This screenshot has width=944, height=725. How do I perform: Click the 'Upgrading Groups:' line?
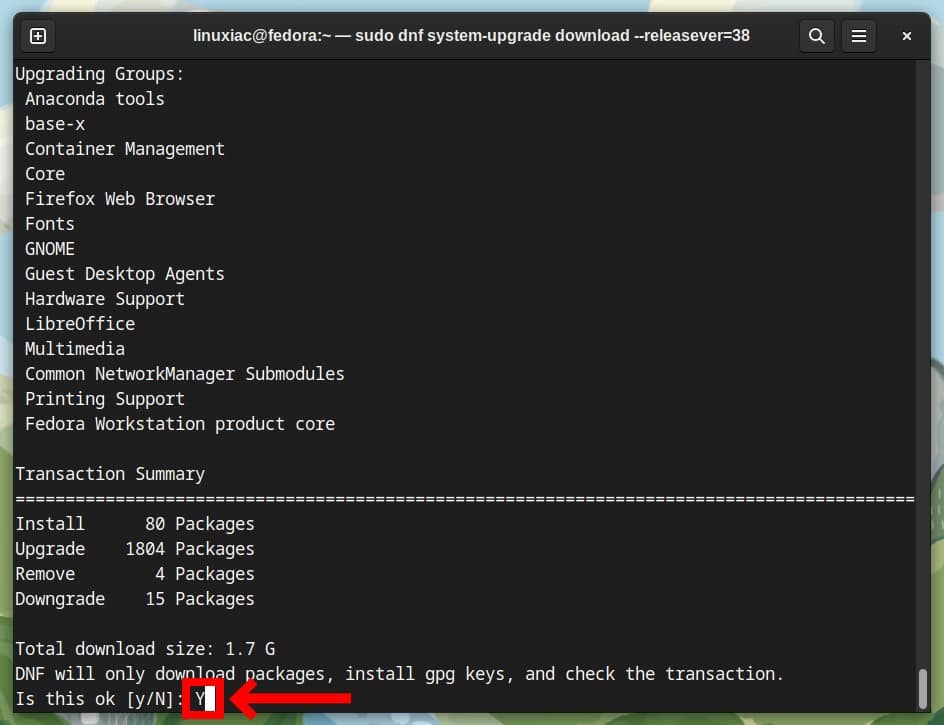[99, 74]
